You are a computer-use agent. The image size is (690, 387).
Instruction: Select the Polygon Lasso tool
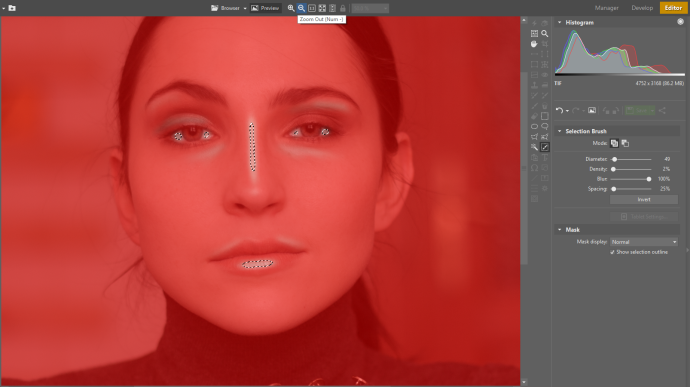coord(534,137)
